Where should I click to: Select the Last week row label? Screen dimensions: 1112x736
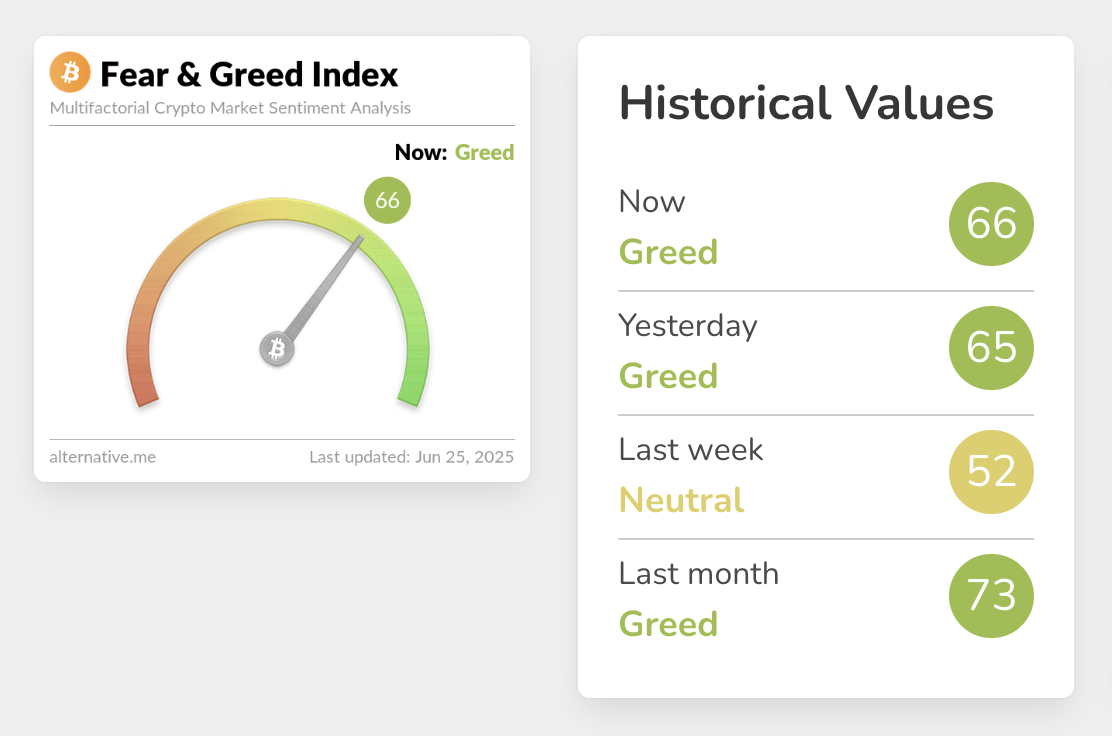691,450
